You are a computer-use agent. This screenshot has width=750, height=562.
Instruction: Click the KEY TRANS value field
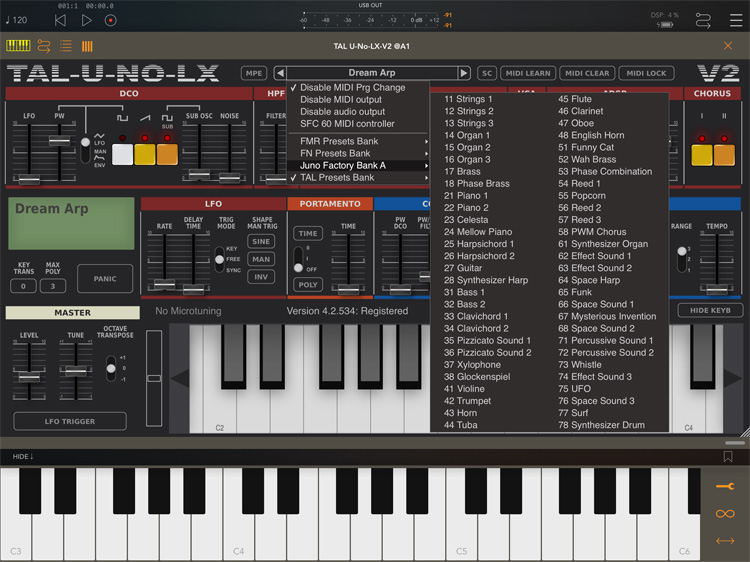(23, 286)
